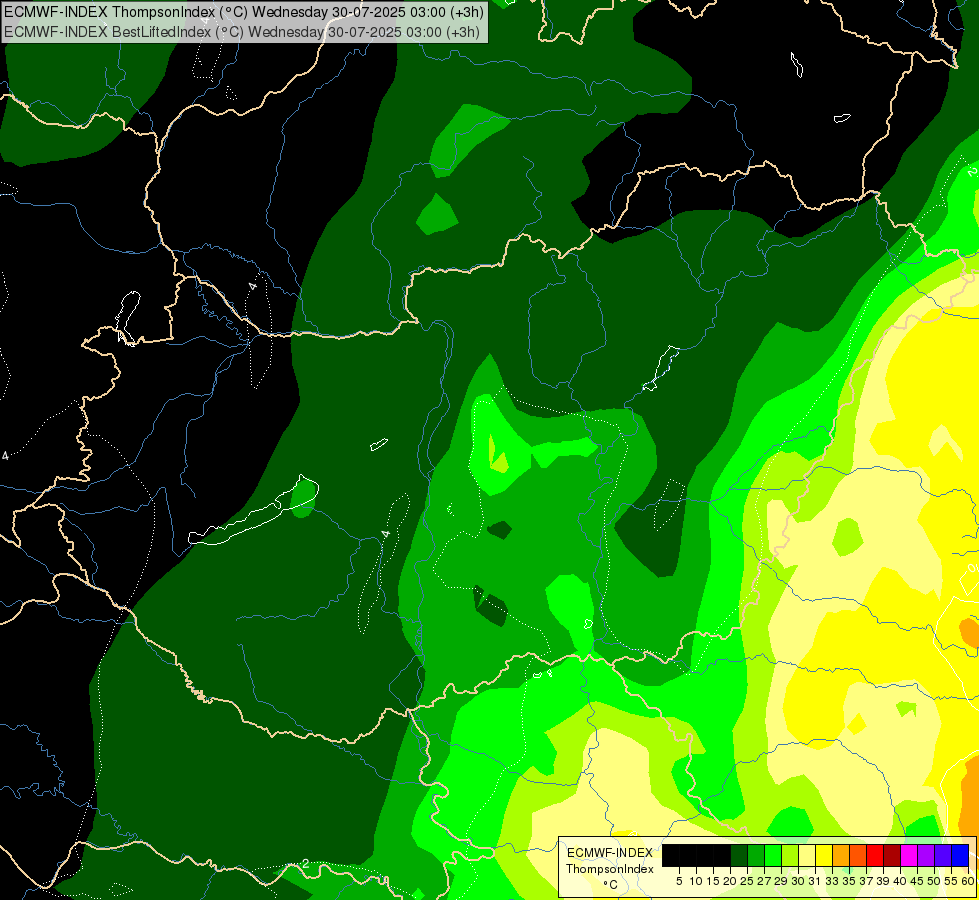Click legend tick value "33"
This screenshot has height=900, width=979.
click(832, 881)
